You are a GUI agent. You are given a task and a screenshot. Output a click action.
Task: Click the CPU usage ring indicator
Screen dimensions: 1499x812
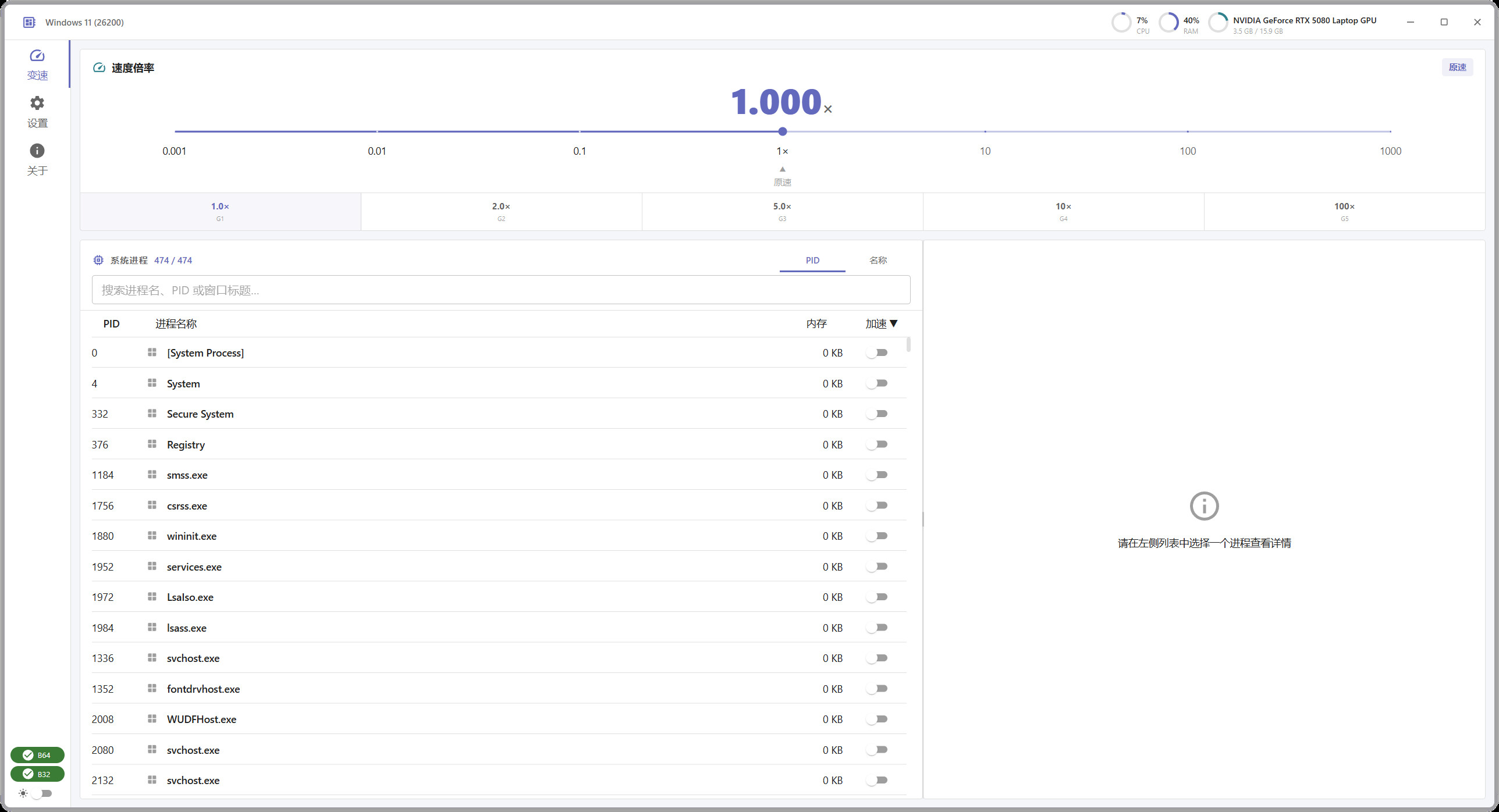tap(1121, 23)
